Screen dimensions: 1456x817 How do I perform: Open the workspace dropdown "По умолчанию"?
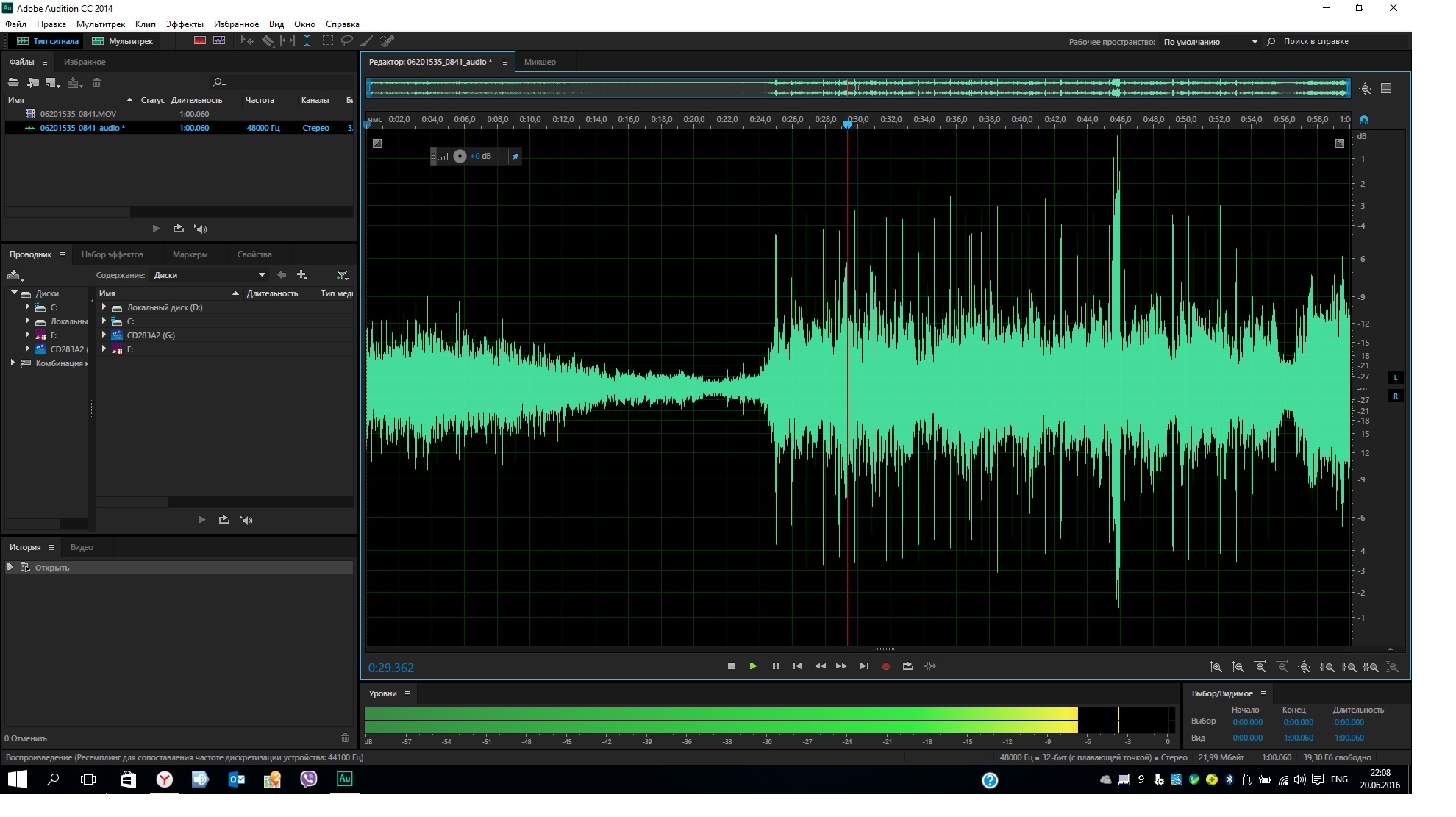[x=1210, y=42]
